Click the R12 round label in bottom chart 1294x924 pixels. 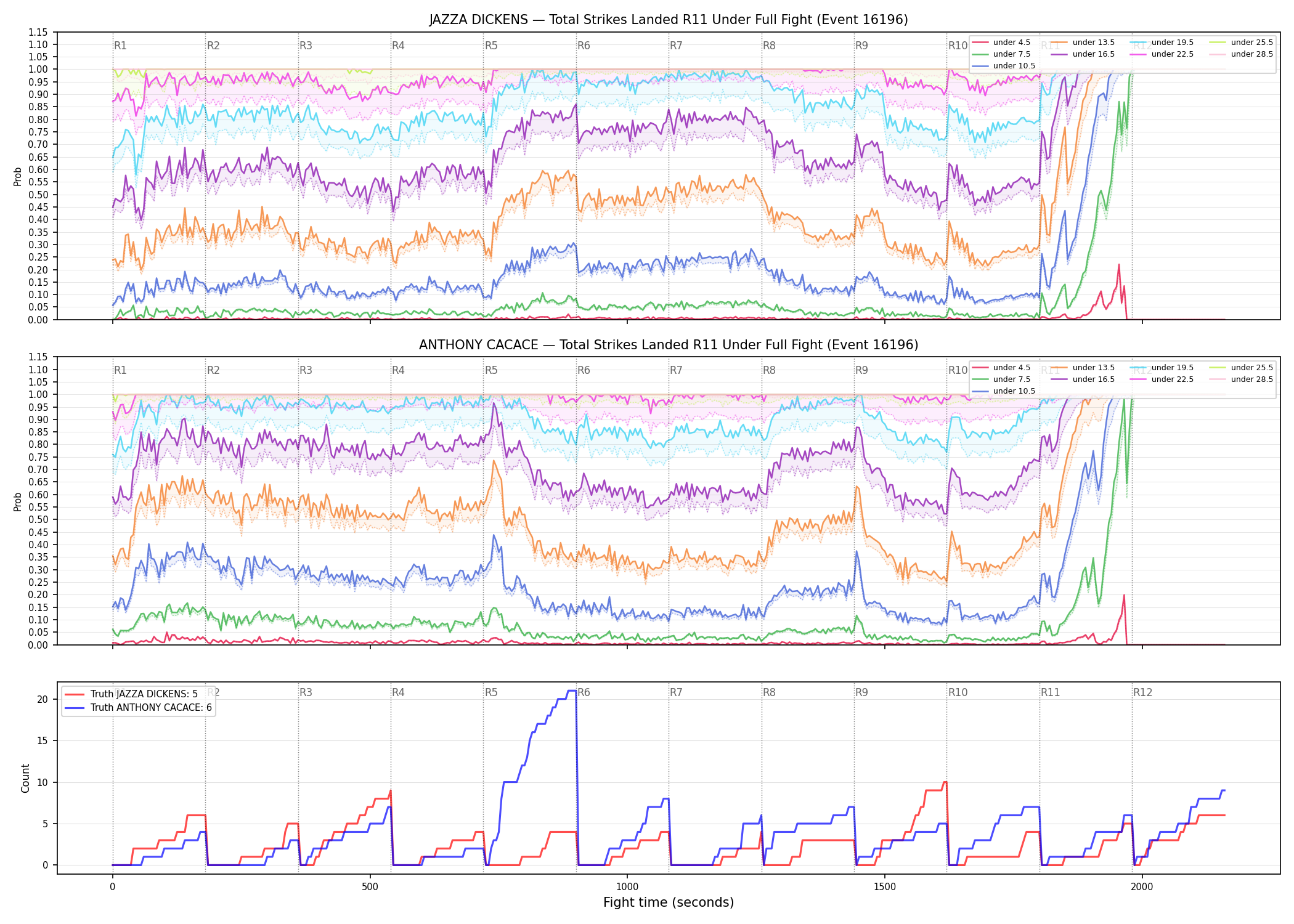[x=1142, y=692]
